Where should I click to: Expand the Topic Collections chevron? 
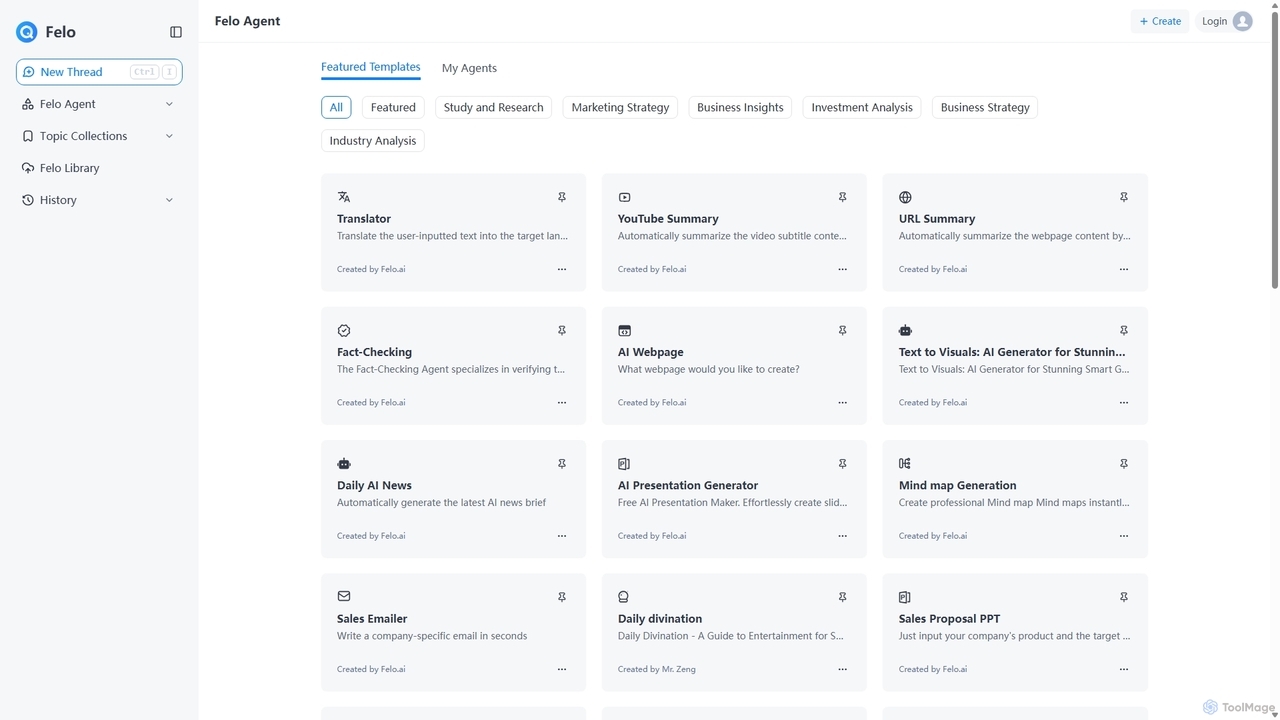click(169, 136)
